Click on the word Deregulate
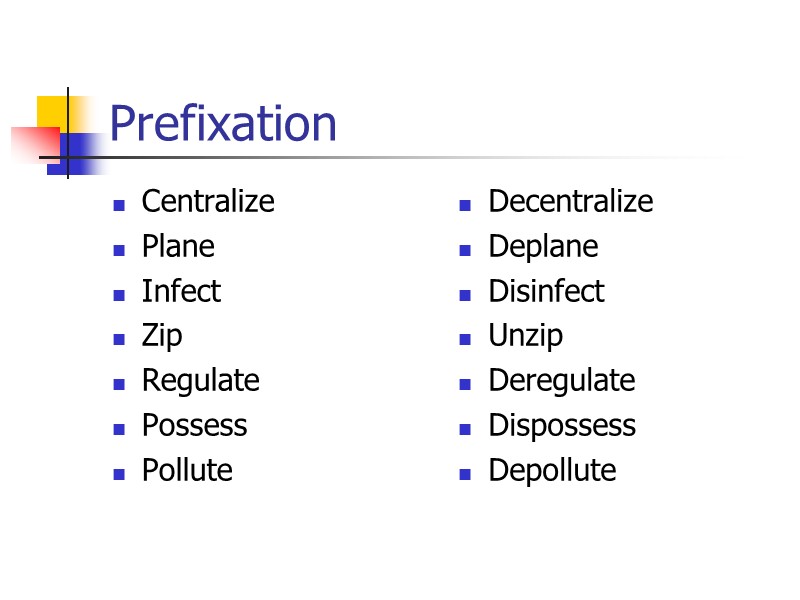This screenshot has width=800, height=600. (561, 381)
